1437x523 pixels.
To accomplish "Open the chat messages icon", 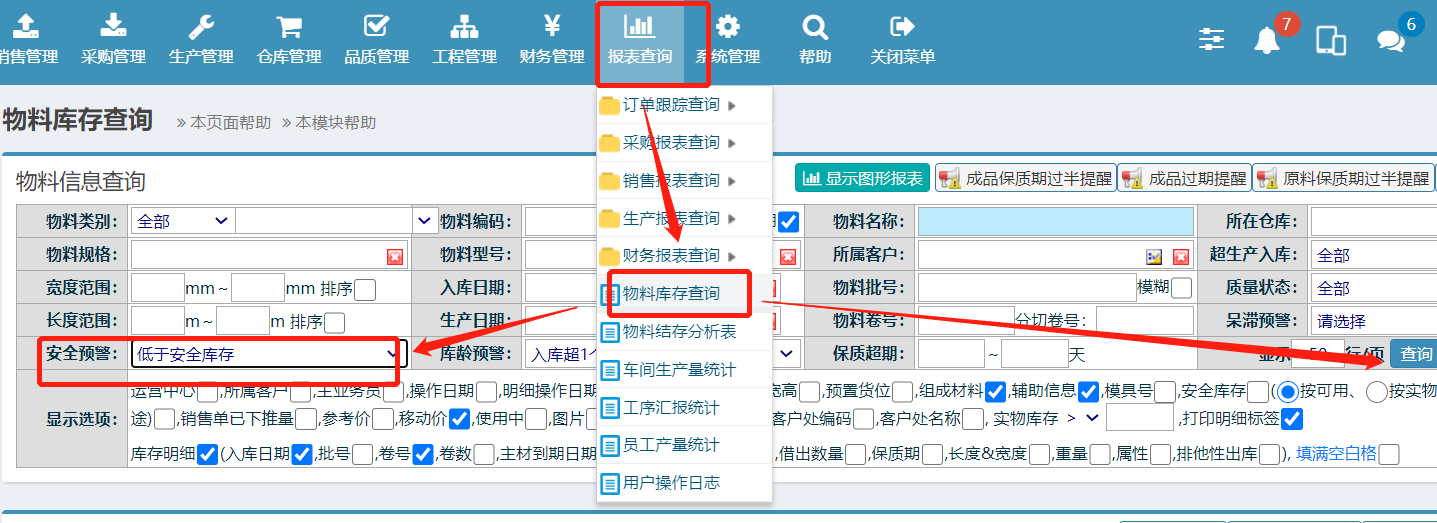I will point(1390,40).
